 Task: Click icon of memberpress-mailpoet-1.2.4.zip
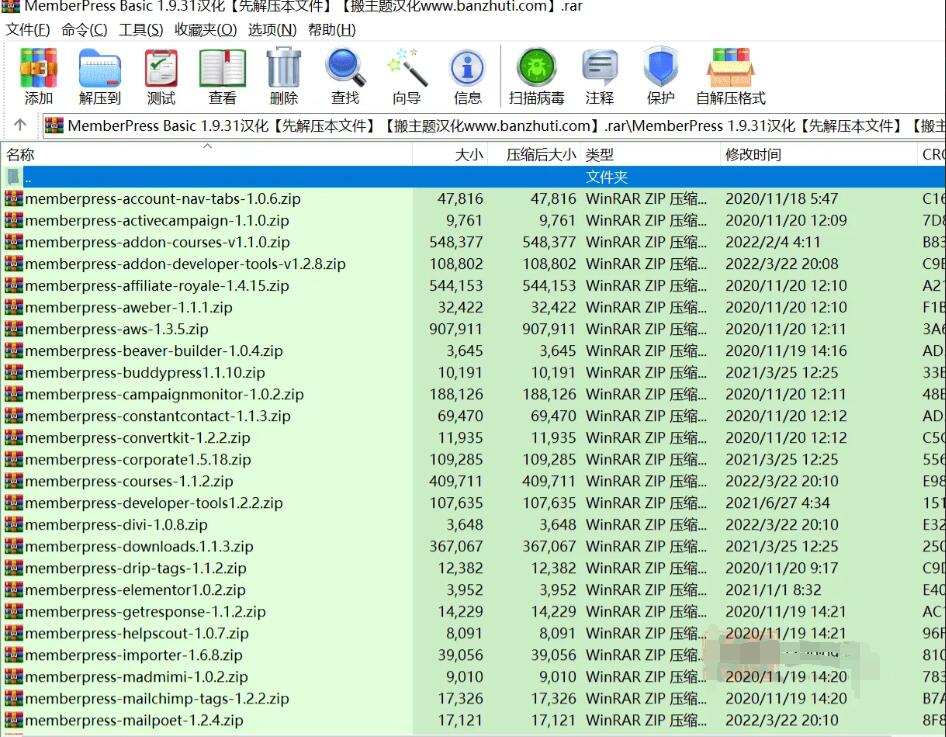pos(13,720)
